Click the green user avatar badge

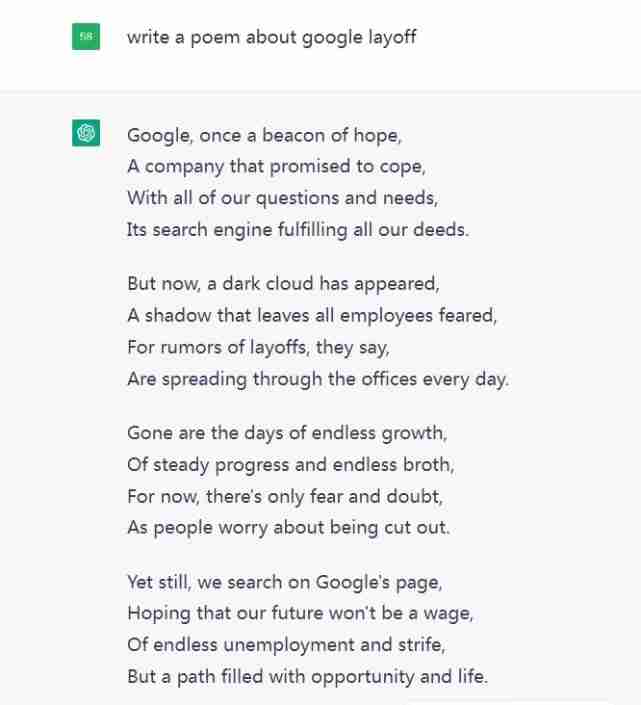pyautogui.click(x=86, y=38)
